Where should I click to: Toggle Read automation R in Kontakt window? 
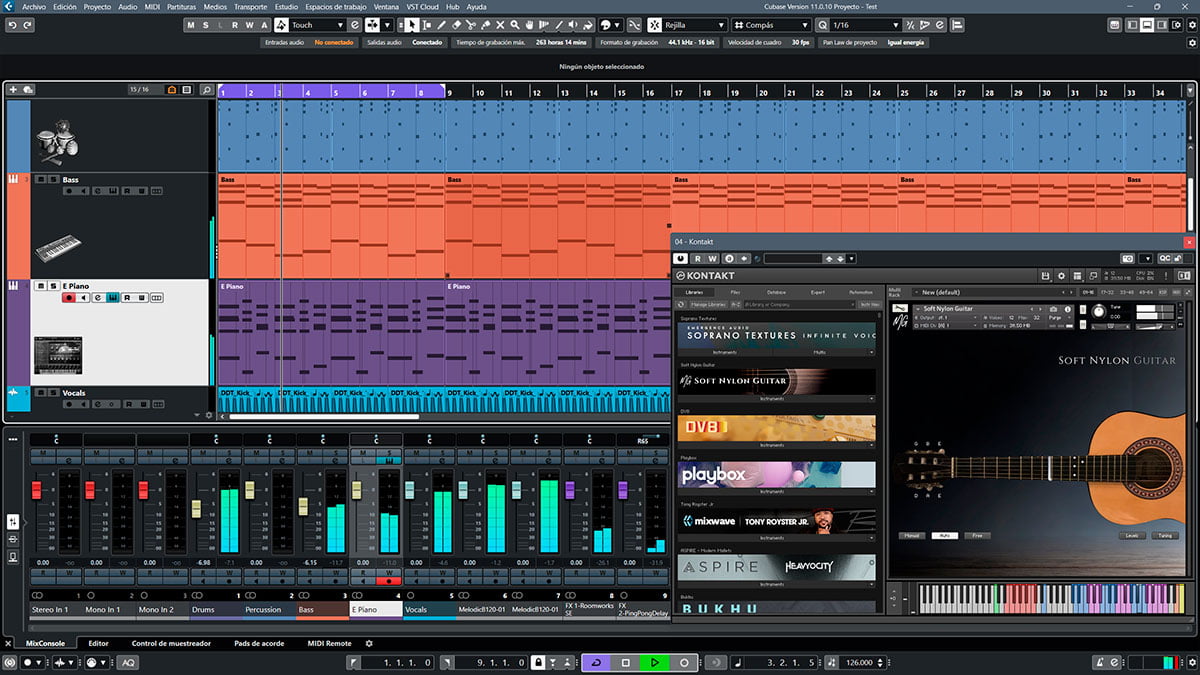697,259
